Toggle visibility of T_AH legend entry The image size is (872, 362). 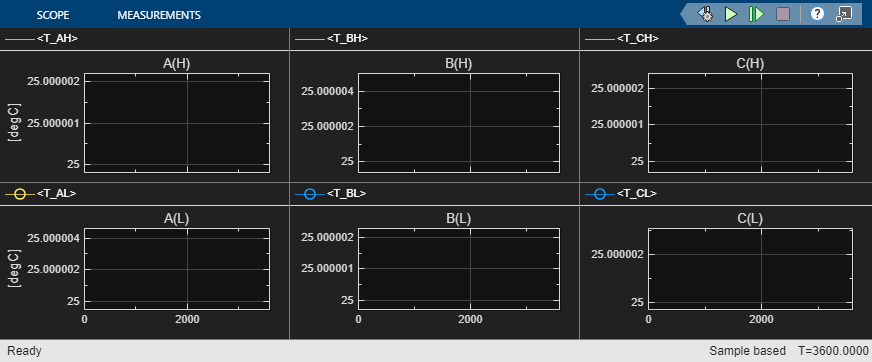(41, 39)
